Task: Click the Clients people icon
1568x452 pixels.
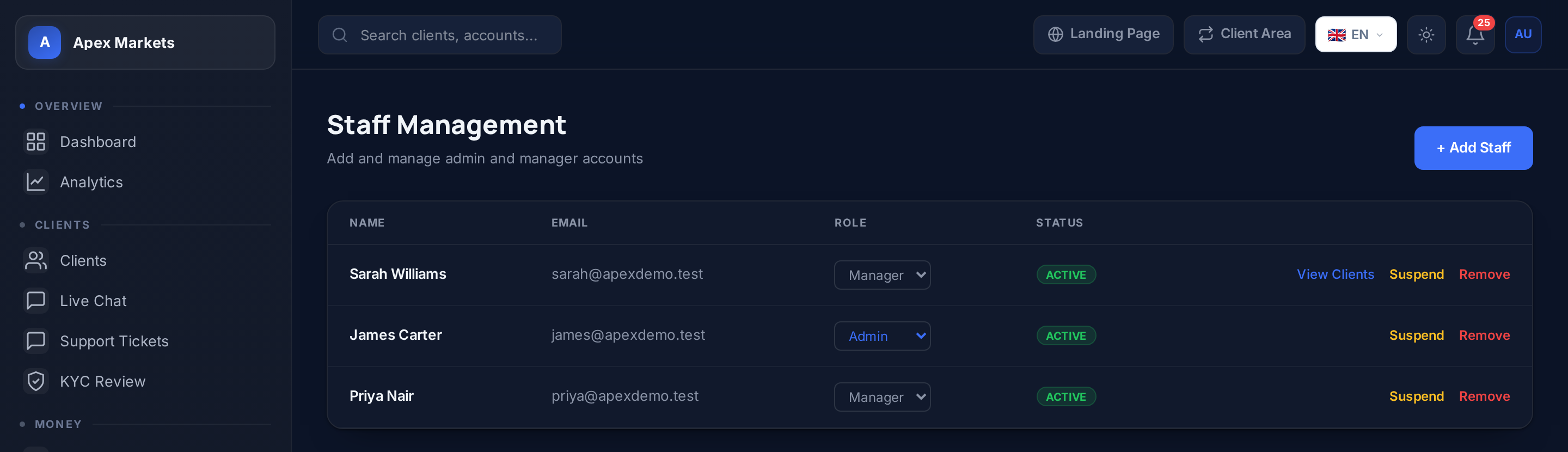Action: 36,261
